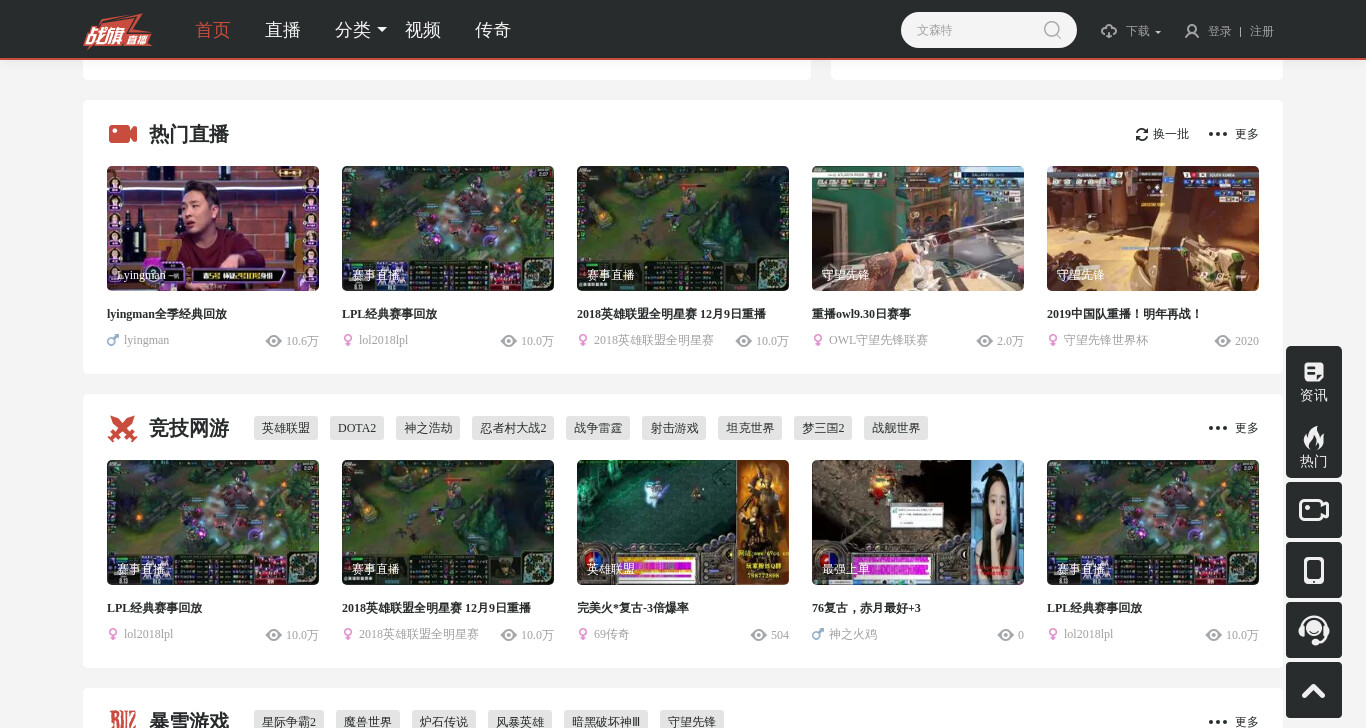This screenshot has height=728, width=1366.
Task: Click the 暴雪游戏 Blizzard logo icon
Action: pyautogui.click(x=122, y=721)
